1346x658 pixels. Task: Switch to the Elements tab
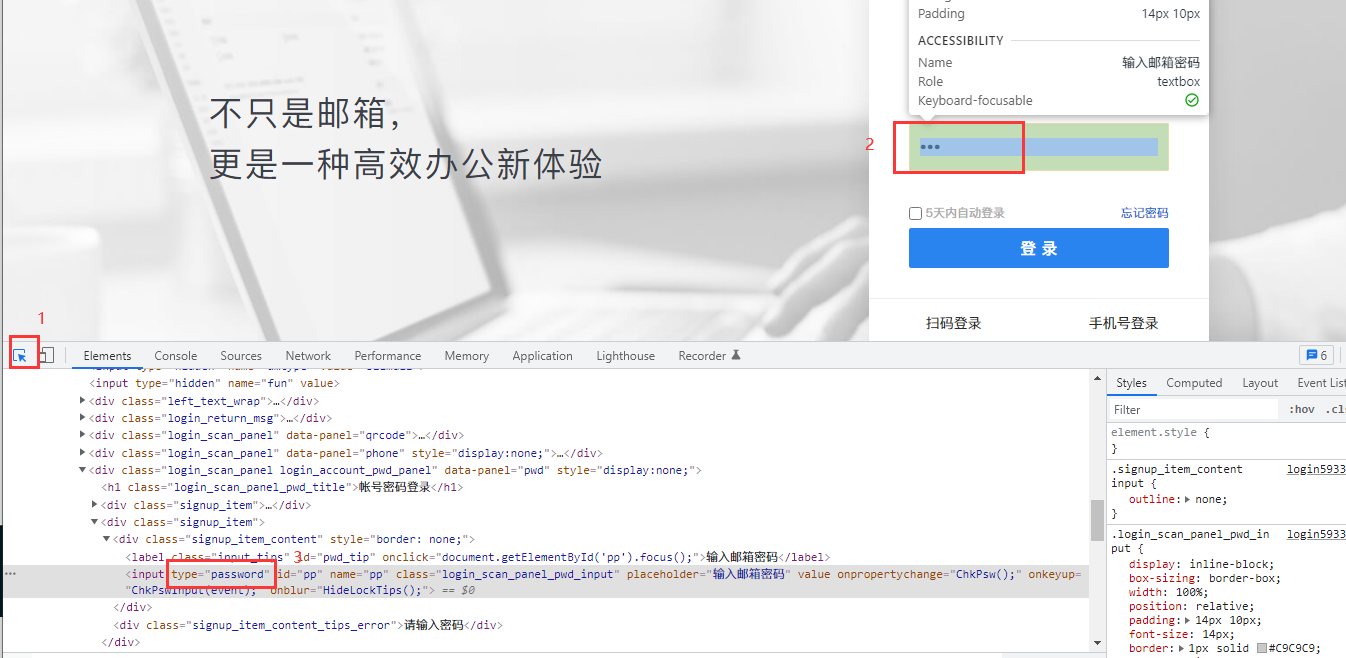[x=107, y=355]
